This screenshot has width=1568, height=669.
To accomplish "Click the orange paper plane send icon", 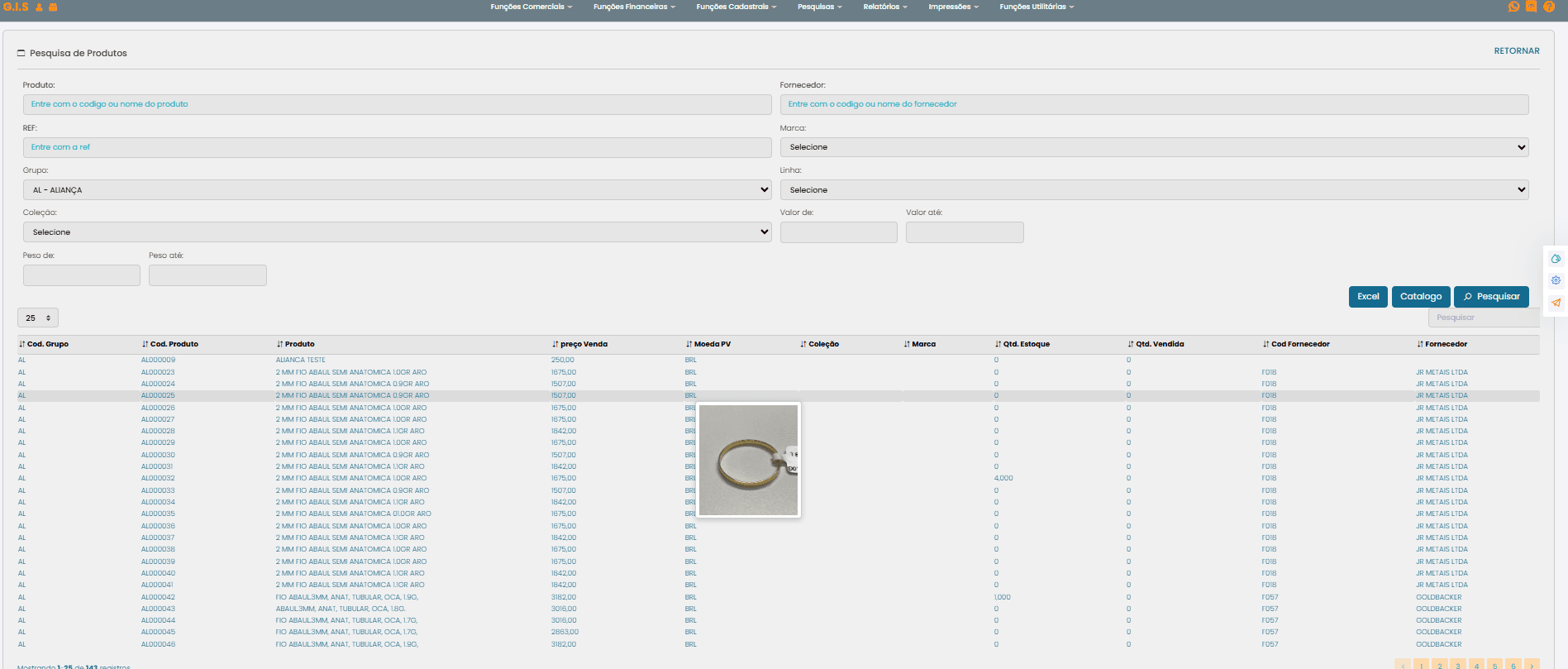I will 1556,303.
